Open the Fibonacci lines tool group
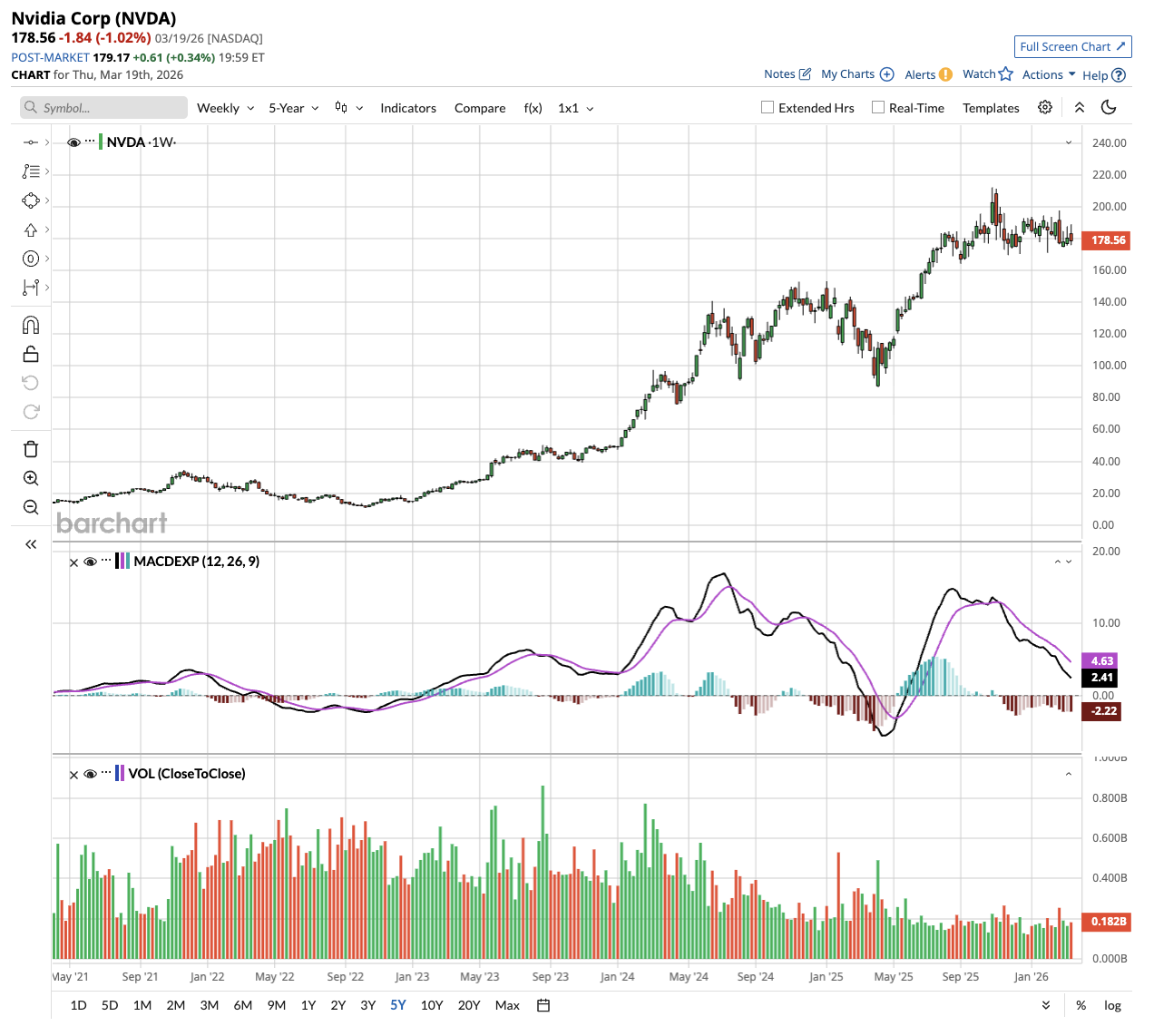 tap(31, 171)
